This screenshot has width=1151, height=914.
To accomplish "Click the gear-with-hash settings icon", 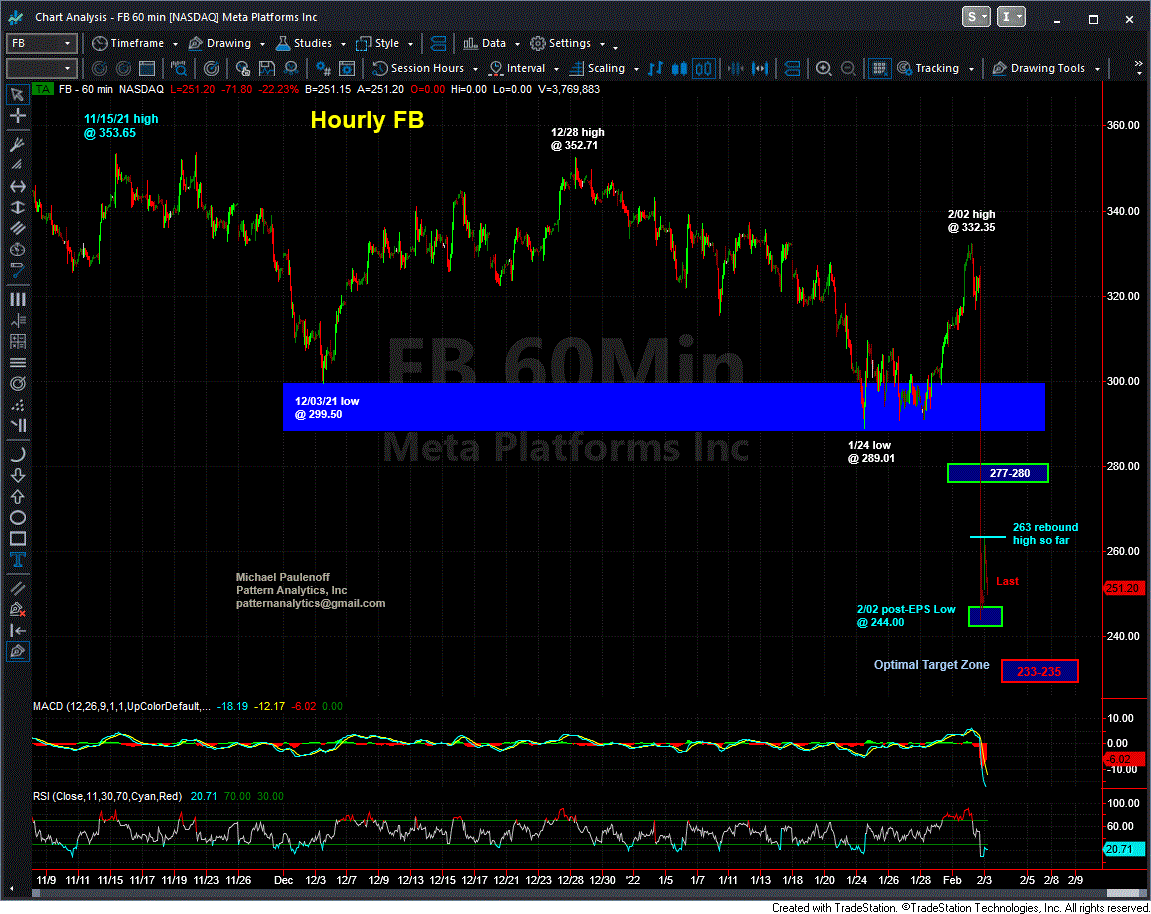I will (x=323, y=68).
